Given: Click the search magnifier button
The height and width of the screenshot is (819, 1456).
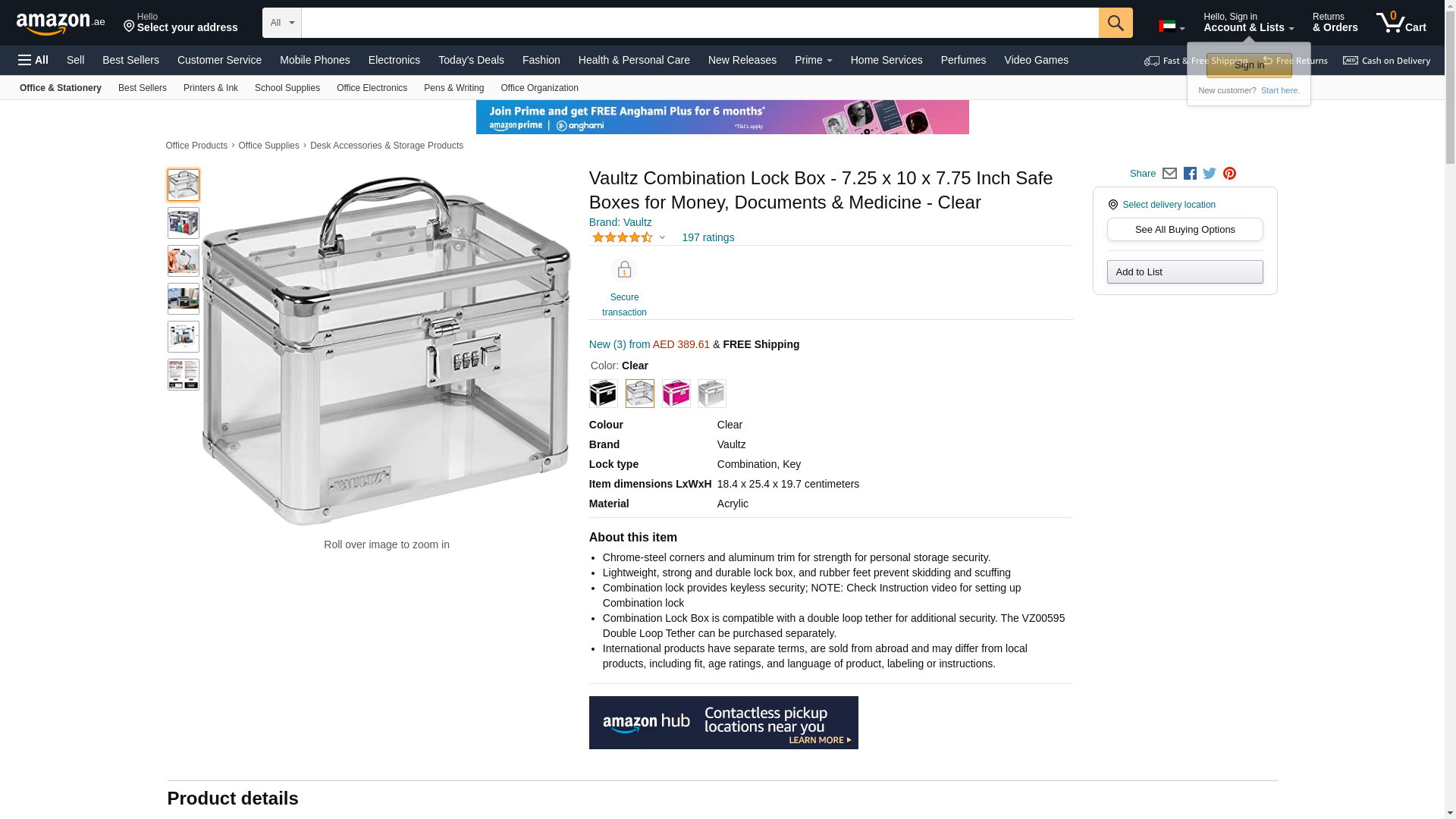Looking at the screenshot, I should click(x=1116, y=23).
